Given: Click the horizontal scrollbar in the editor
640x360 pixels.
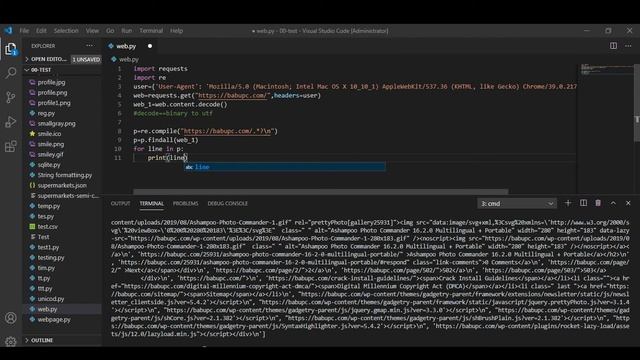Looking at the screenshot, I should pyautogui.click(x=320, y=191).
